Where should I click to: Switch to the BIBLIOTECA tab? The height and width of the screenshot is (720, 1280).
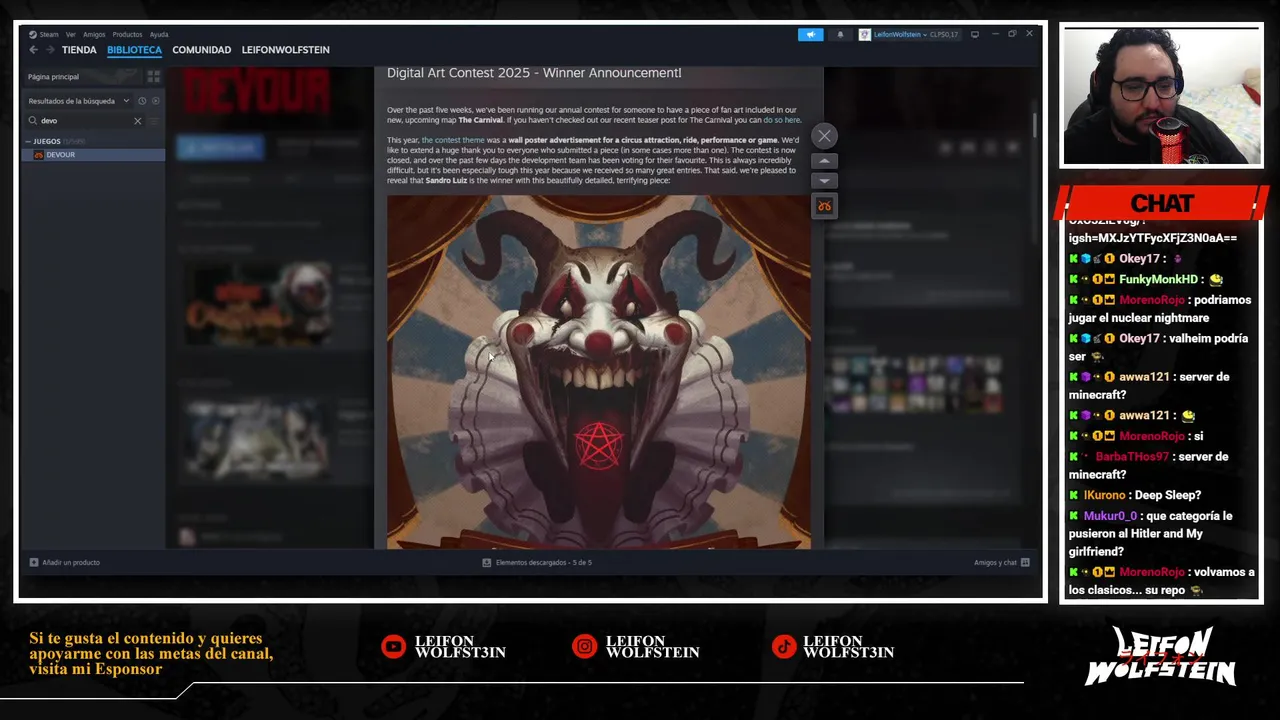pyautogui.click(x=134, y=50)
